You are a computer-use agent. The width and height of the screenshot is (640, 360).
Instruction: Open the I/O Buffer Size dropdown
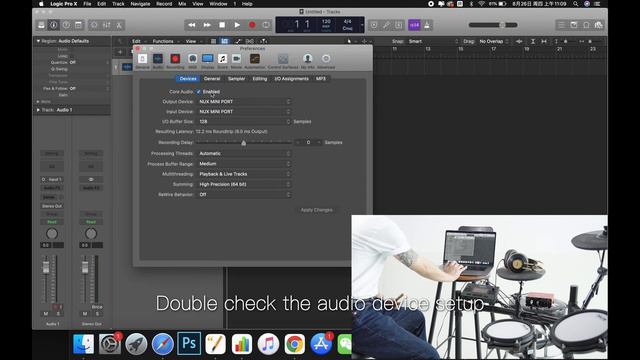(244, 122)
